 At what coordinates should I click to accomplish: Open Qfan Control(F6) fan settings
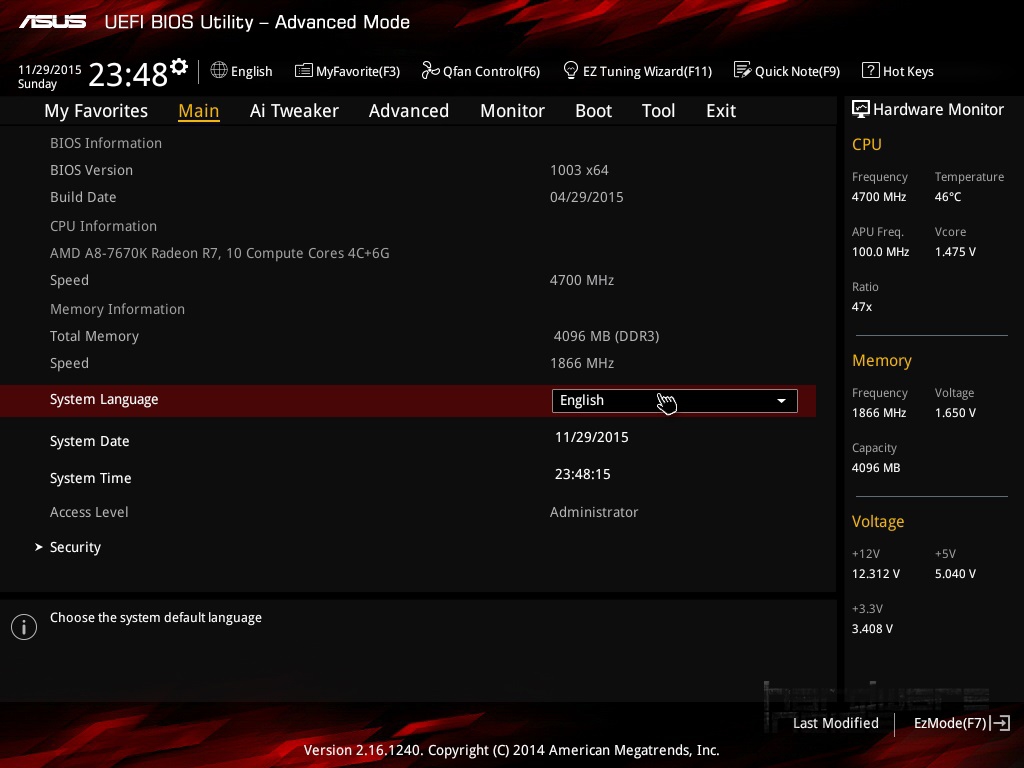pyautogui.click(x=481, y=71)
